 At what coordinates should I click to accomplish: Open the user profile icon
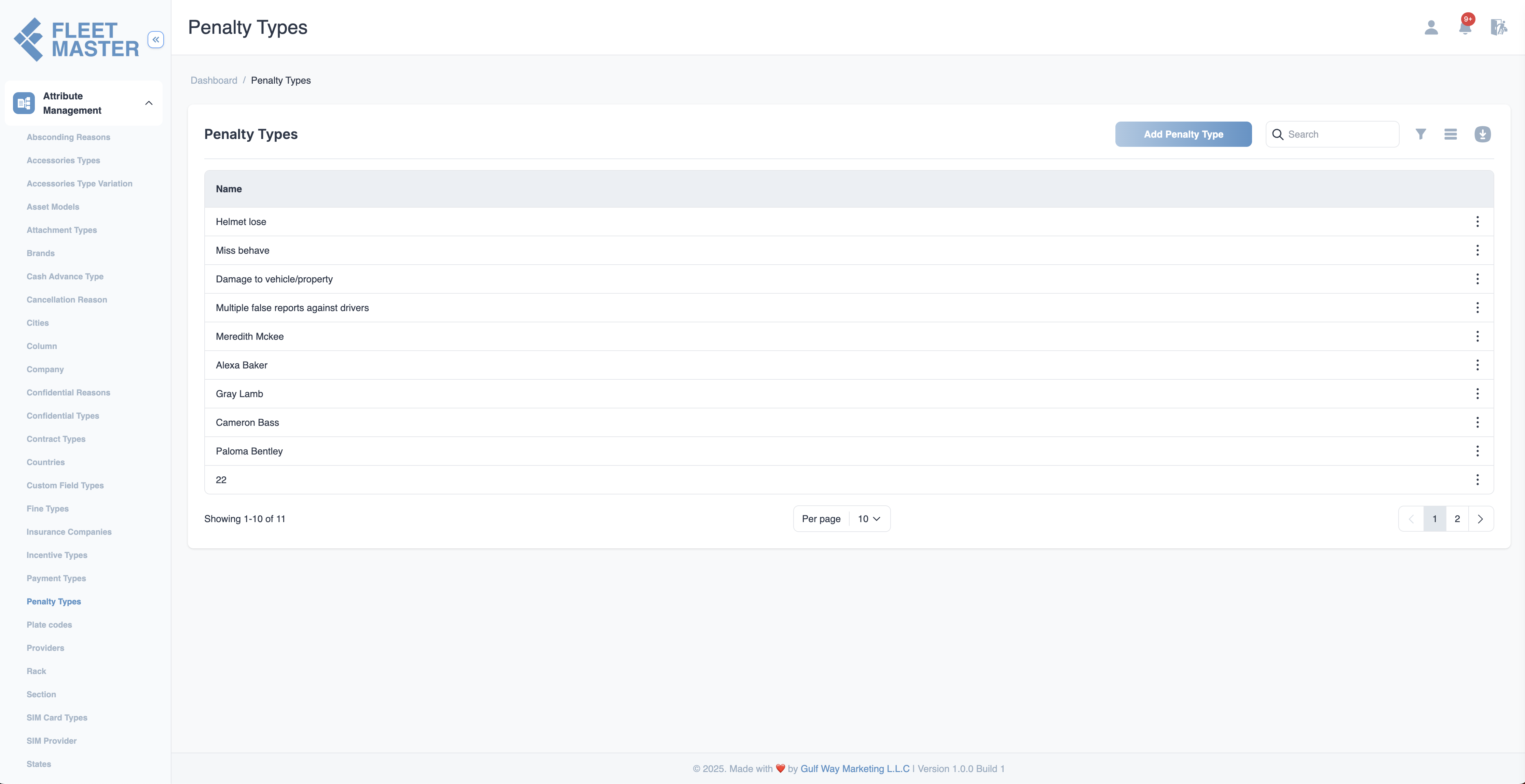pos(1431,27)
